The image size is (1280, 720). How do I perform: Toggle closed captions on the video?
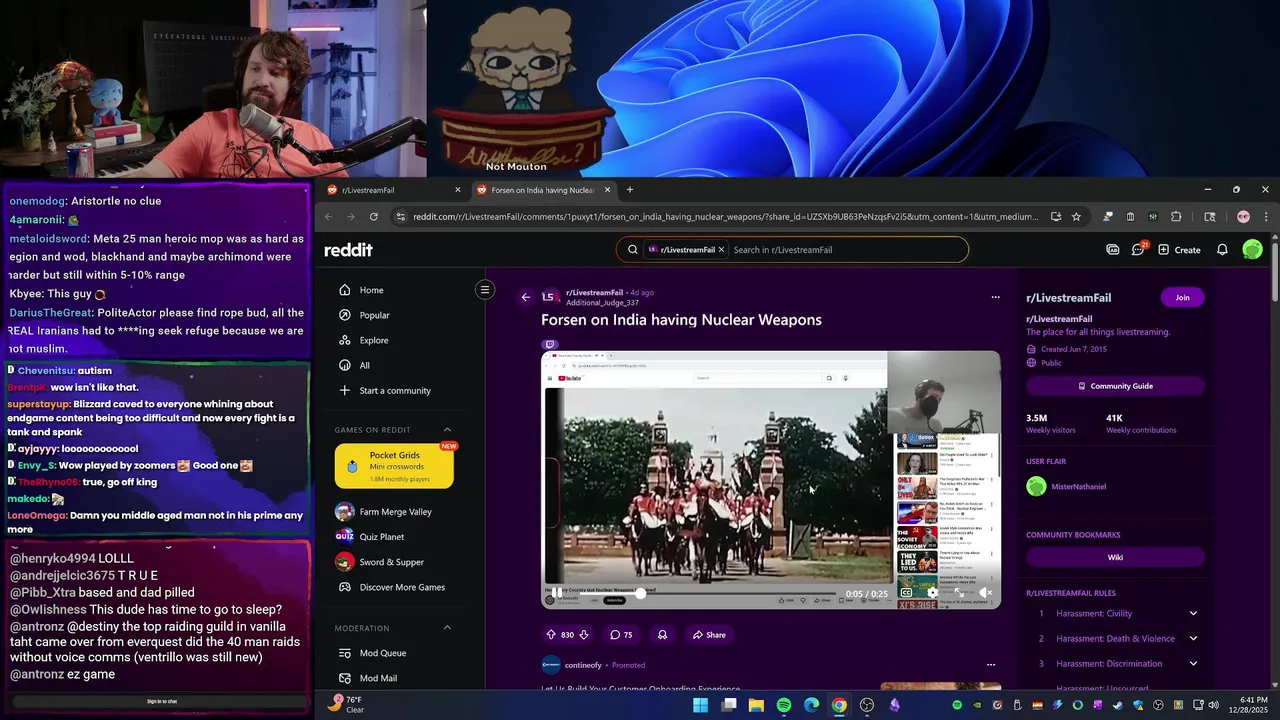tap(907, 593)
